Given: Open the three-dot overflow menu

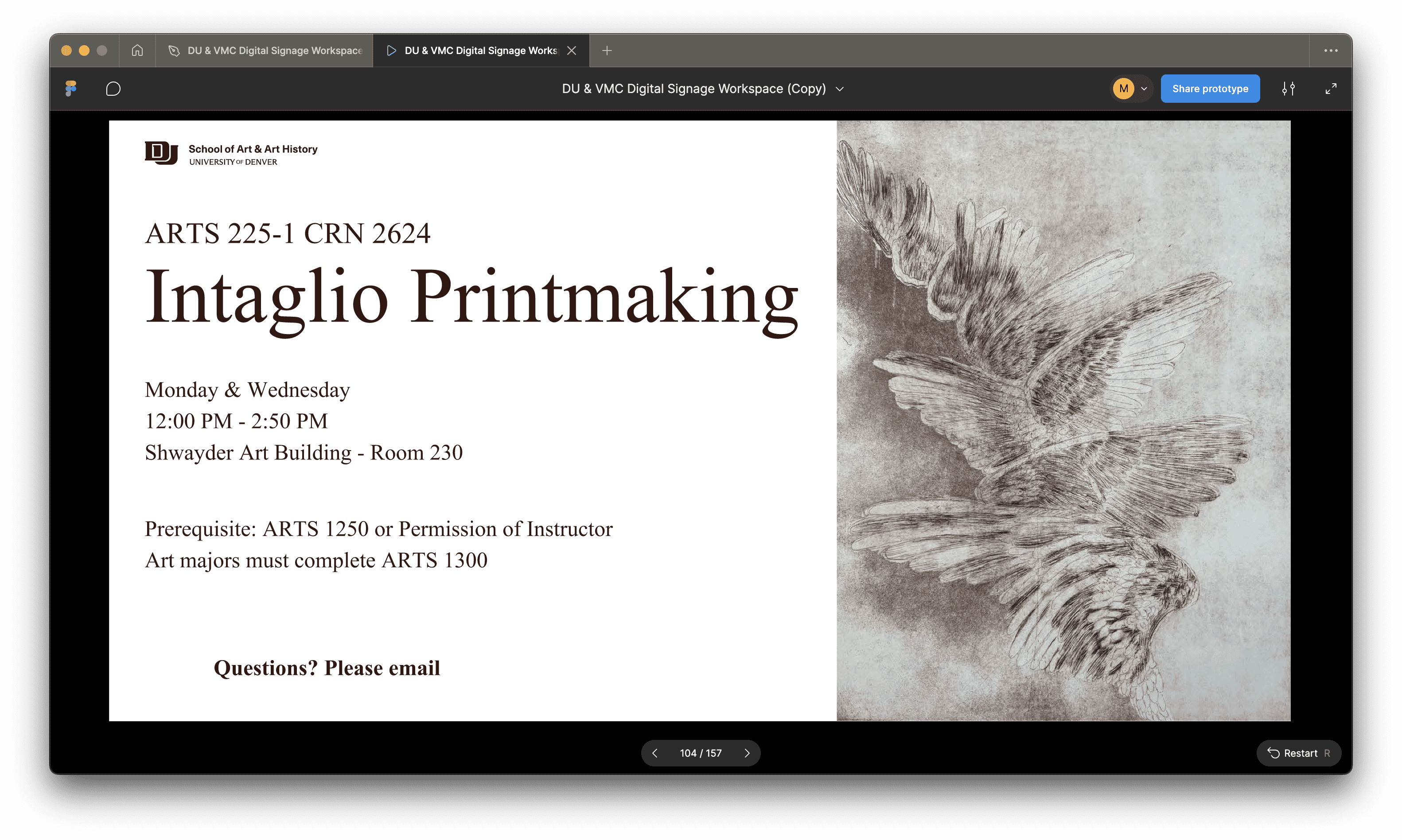Looking at the screenshot, I should (1331, 51).
